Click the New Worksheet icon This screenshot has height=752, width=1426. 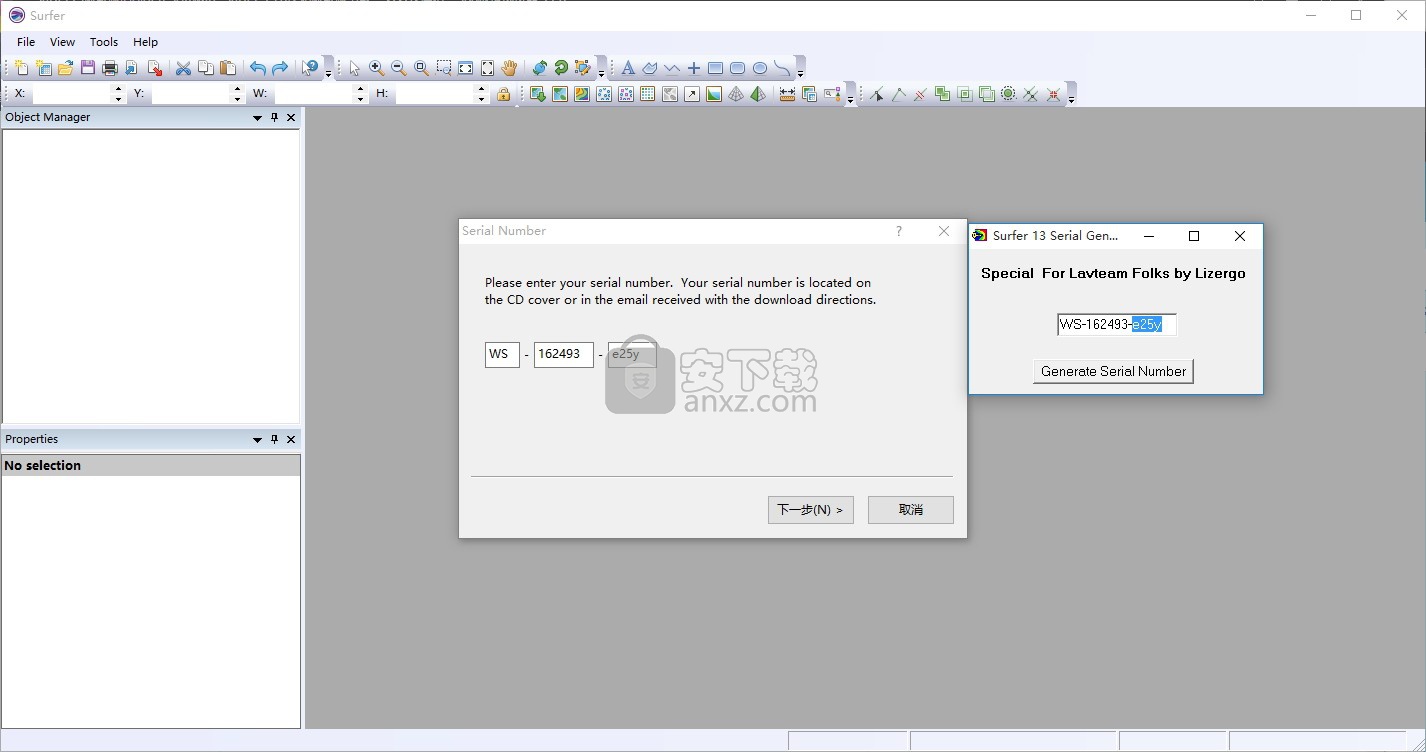point(44,68)
